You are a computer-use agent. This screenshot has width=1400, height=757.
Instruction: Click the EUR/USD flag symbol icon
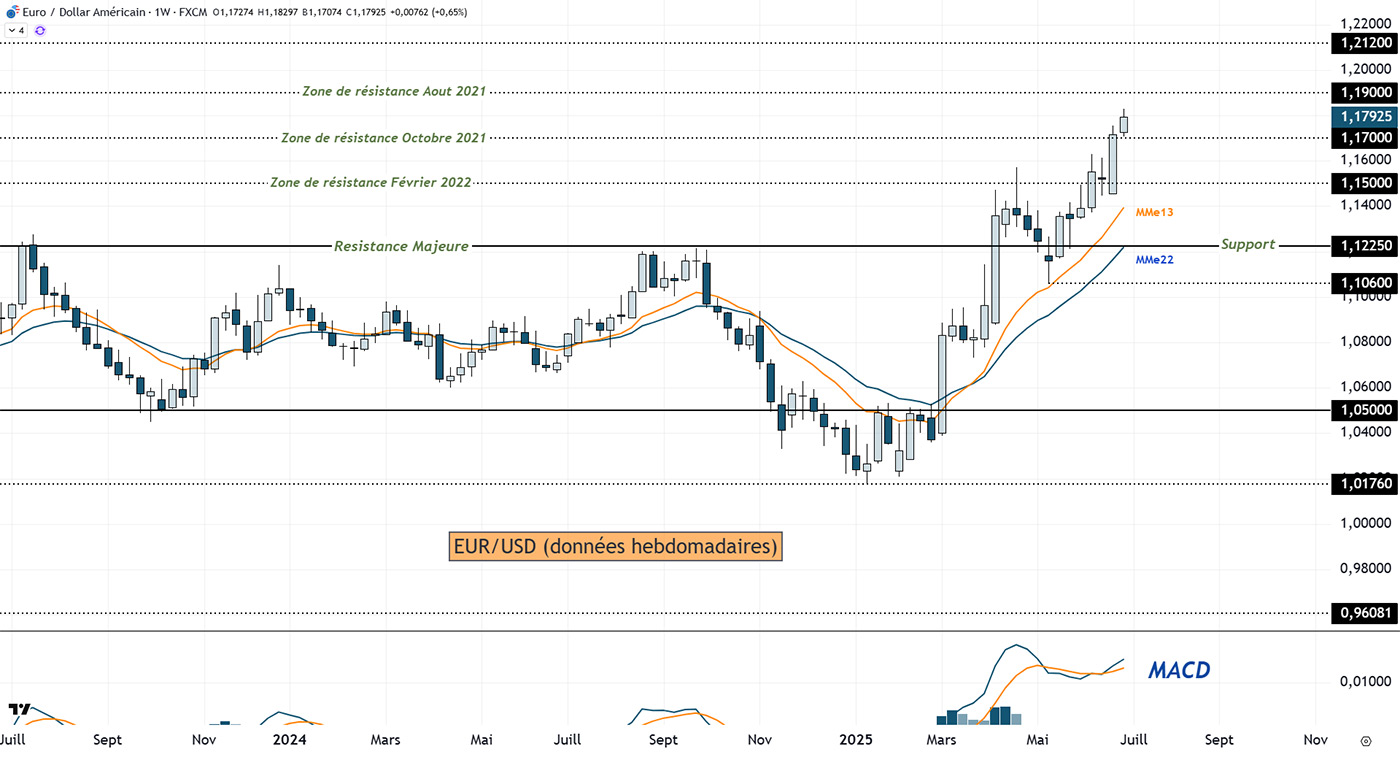pyautogui.click(x=12, y=12)
